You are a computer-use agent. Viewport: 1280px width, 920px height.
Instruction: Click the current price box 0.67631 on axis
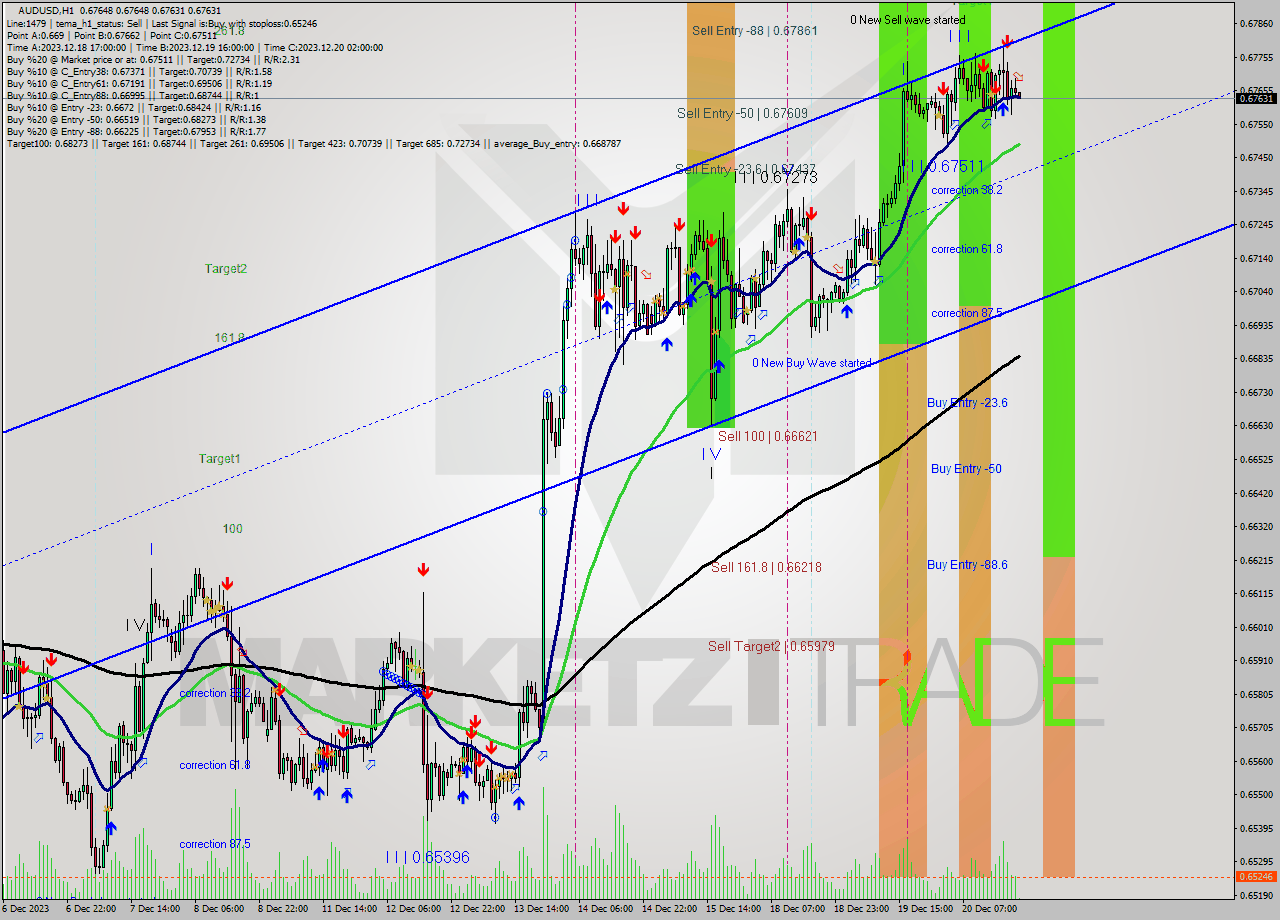(x=1257, y=98)
